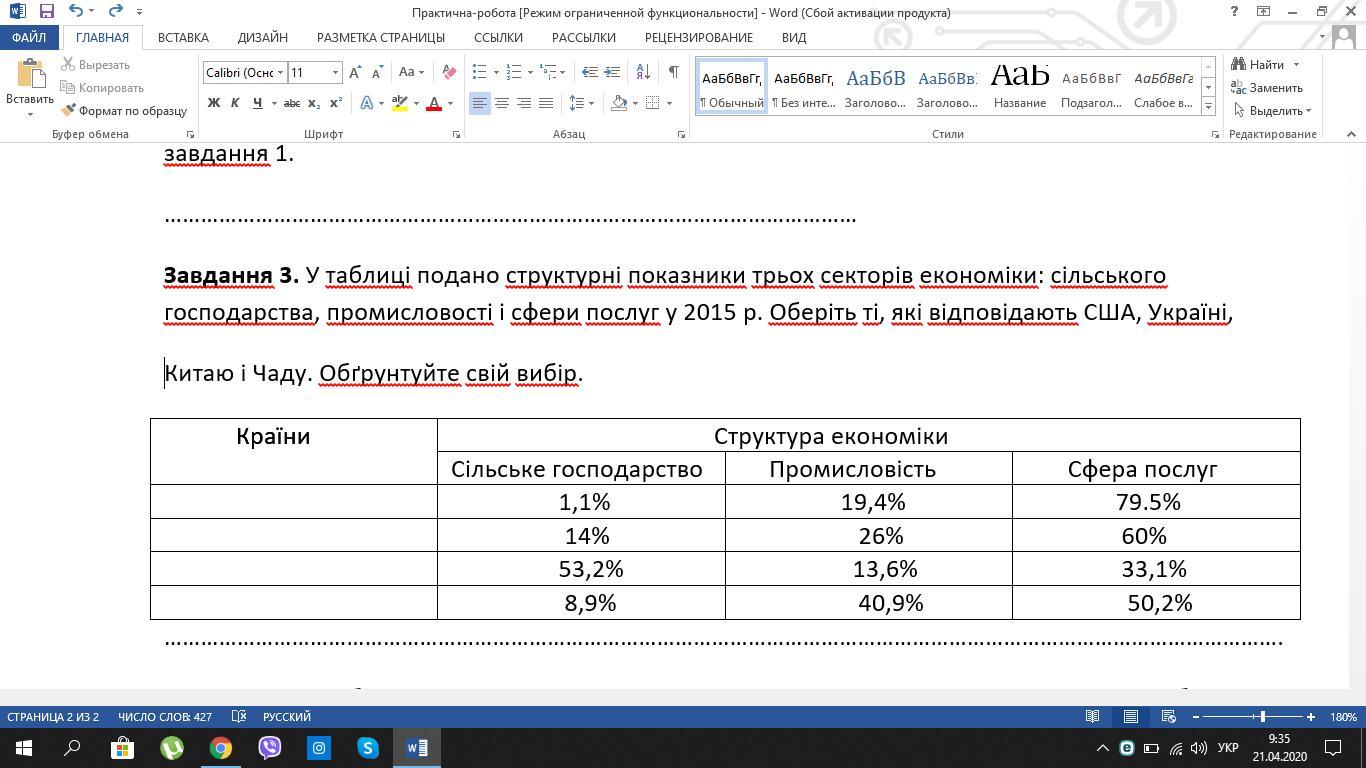Click the save icon in title bar

pos(46,12)
